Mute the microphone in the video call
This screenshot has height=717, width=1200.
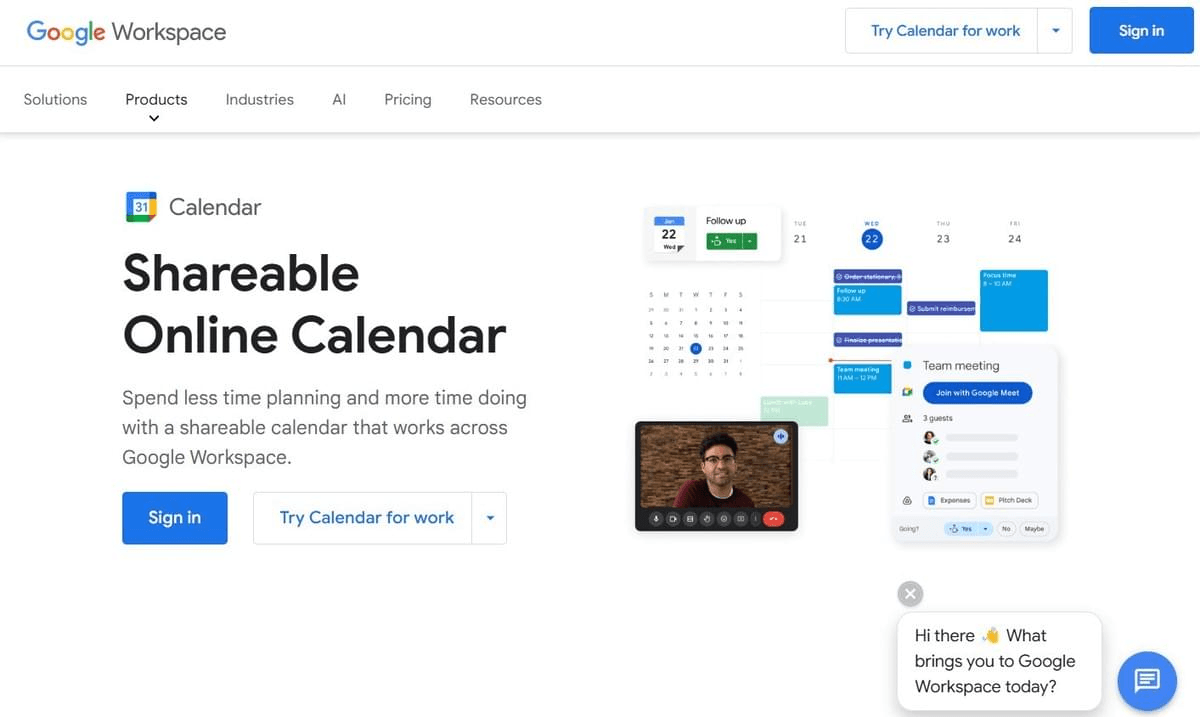(656, 519)
